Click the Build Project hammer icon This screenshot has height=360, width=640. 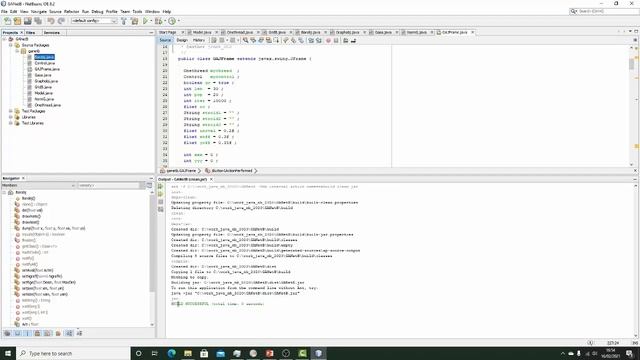click(x=124, y=21)
